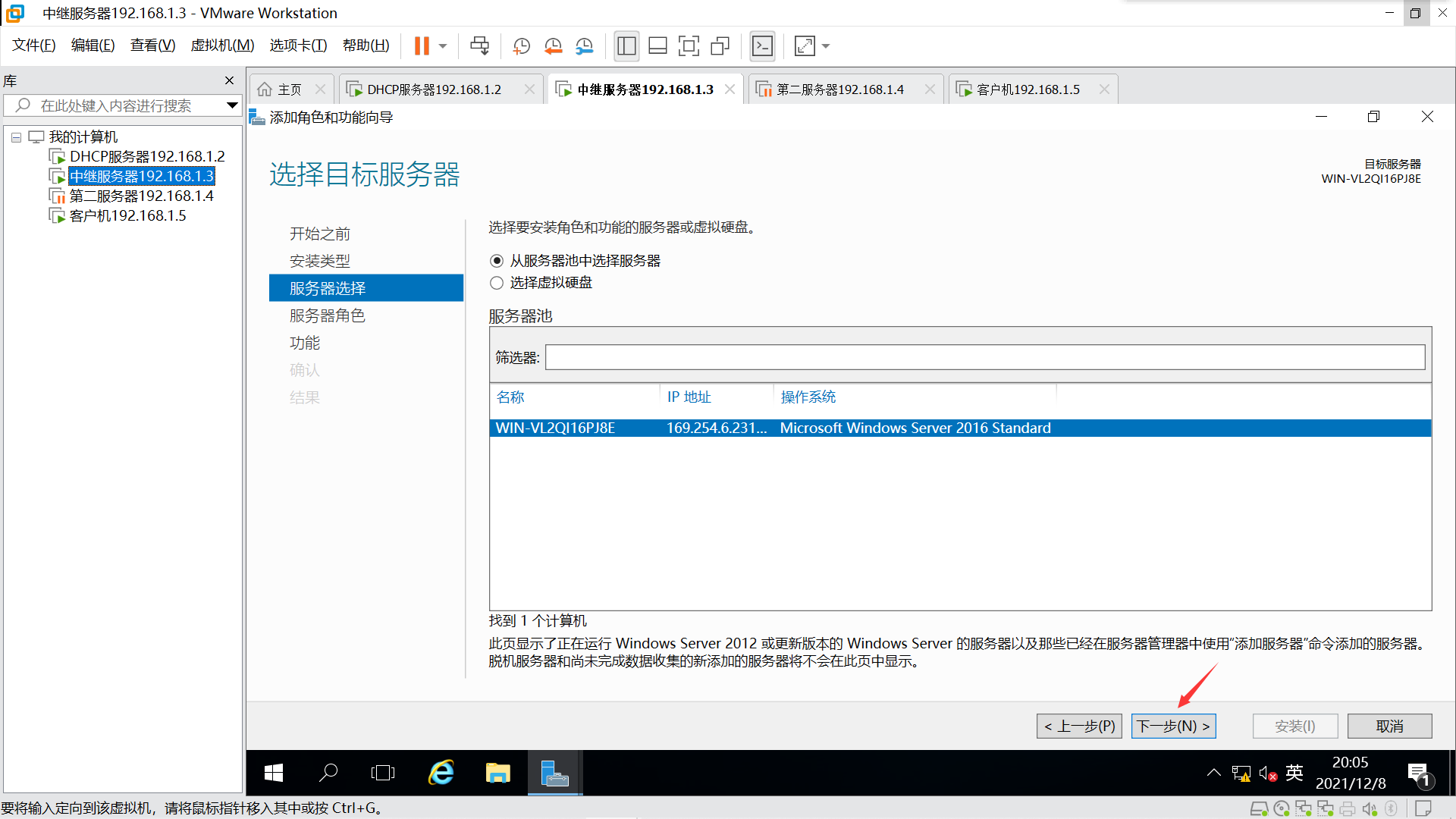The image size is (1456, 819).
Task: Open the console view icon
Action: 762,46
